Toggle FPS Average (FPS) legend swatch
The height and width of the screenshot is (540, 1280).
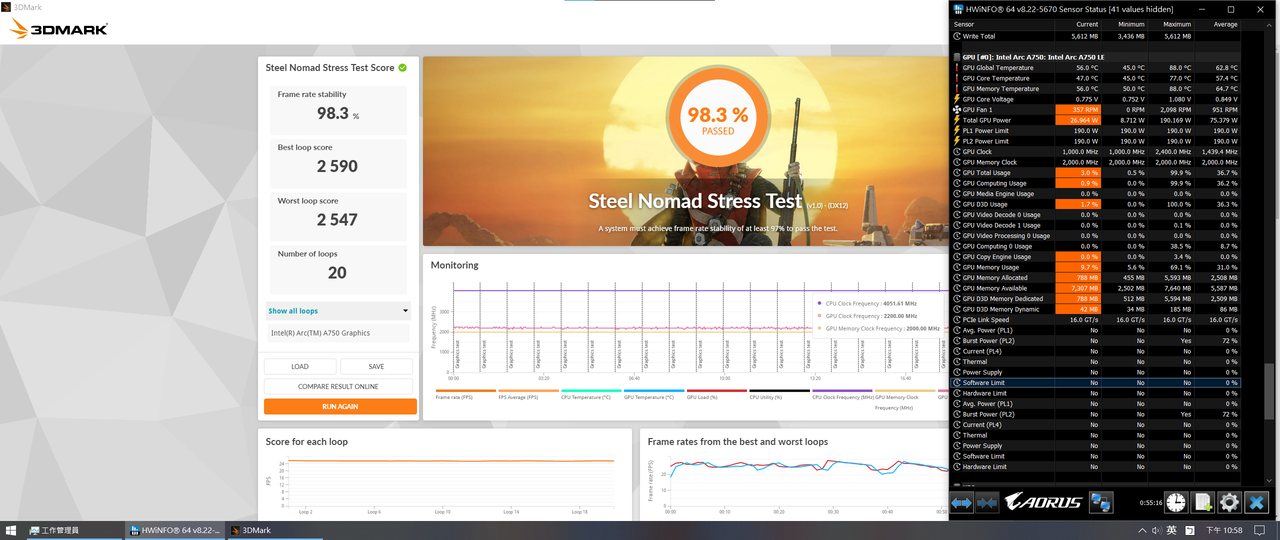pos(528,391)
